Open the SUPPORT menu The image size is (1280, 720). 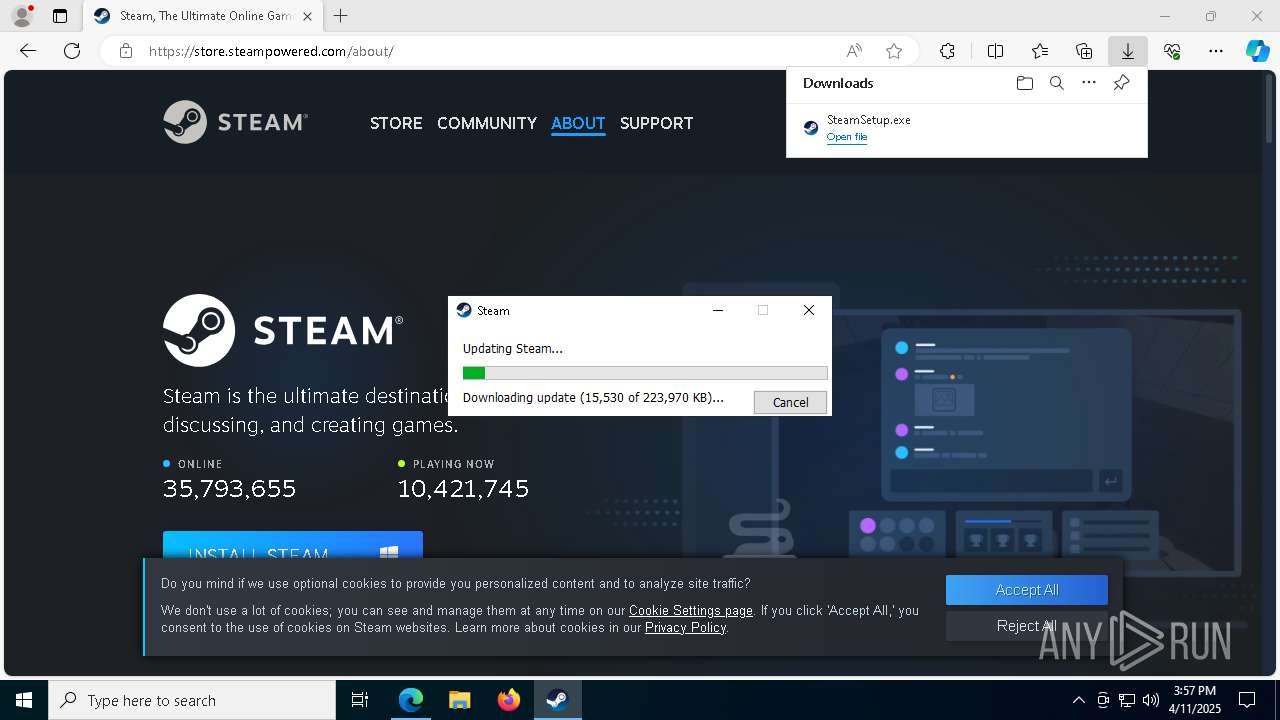tap(656, 123)
